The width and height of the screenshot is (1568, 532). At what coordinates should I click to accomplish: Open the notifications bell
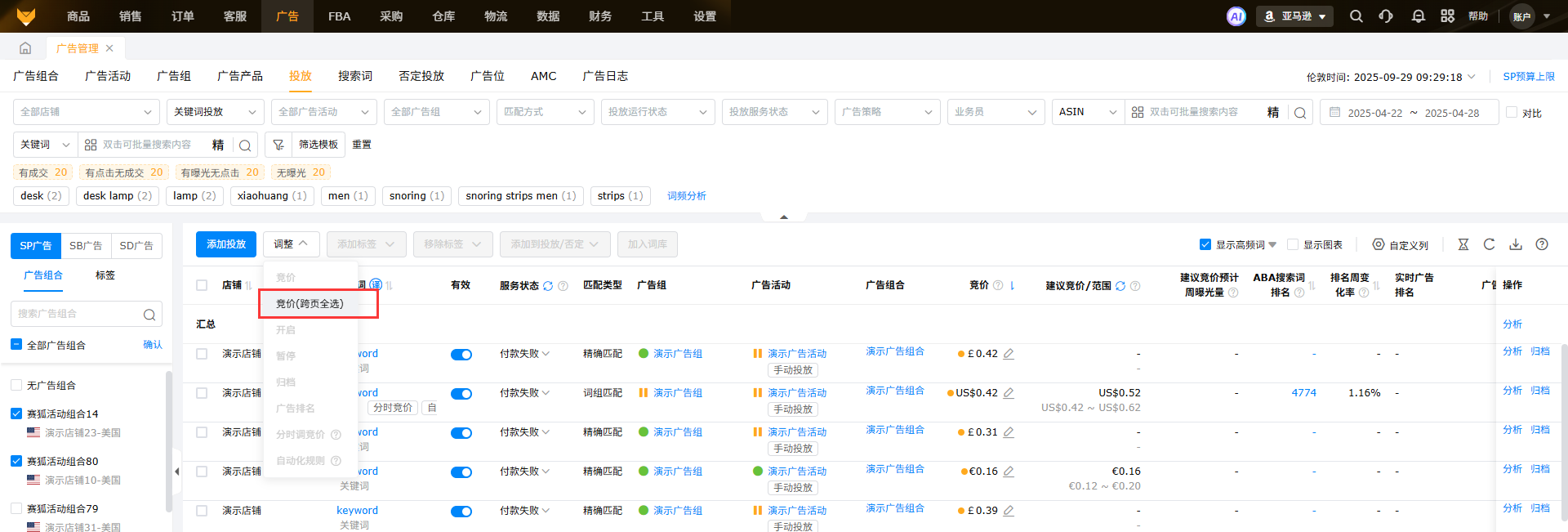pos(1418,16)
